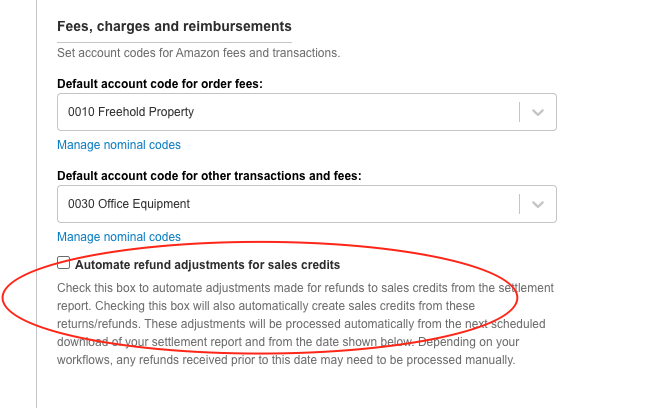Click 'Default account code for other transactions and fees' label
Image resolution: width=662 pixels, height=408 pixels.
209,175
